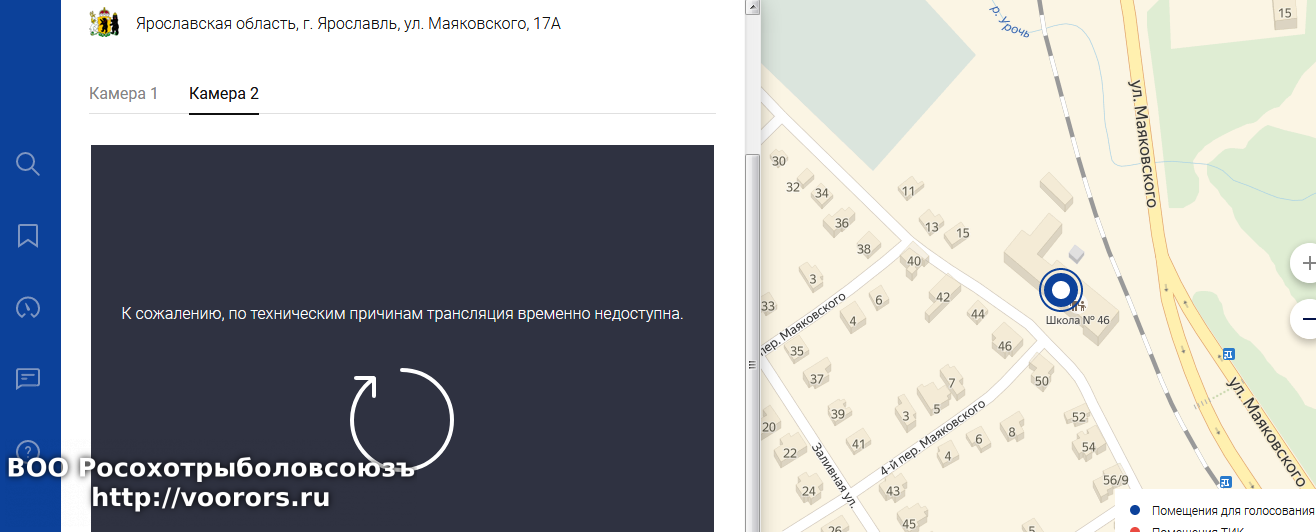Click the vertical scrollbar thumb beside the map
The width and height of the screenshot is (1316, 532).
(751, 250)
